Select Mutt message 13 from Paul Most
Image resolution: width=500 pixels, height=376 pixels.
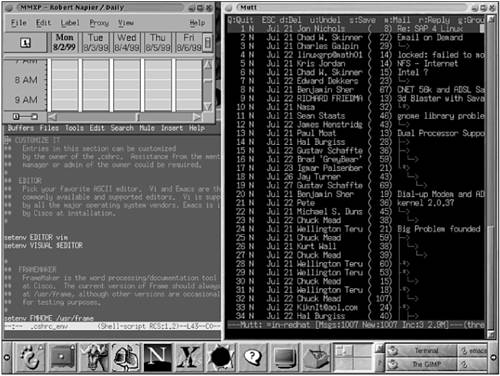[356, 133]
